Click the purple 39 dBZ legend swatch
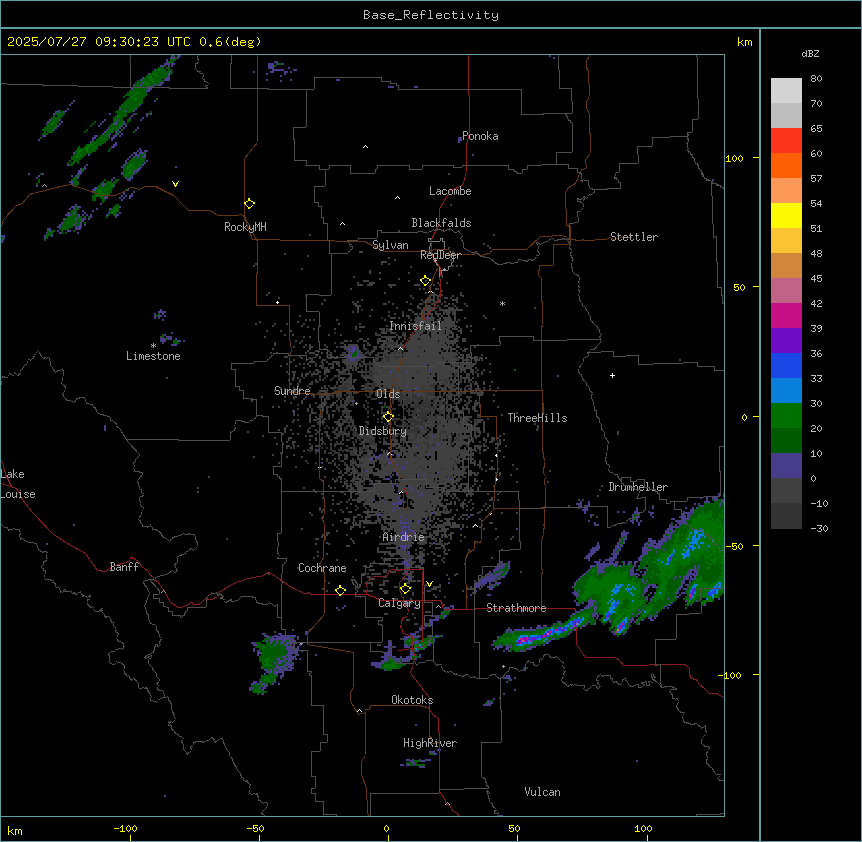Screen dimensions: 862x842 point(786,341)
